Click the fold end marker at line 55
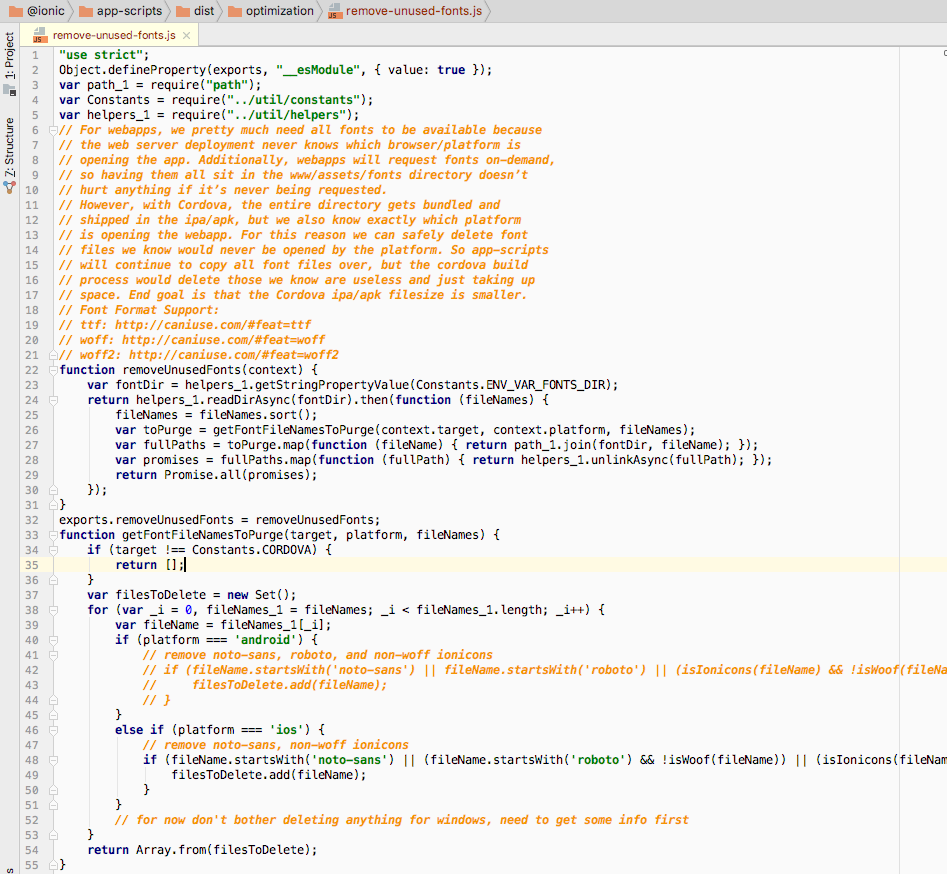 pos(53,865)
